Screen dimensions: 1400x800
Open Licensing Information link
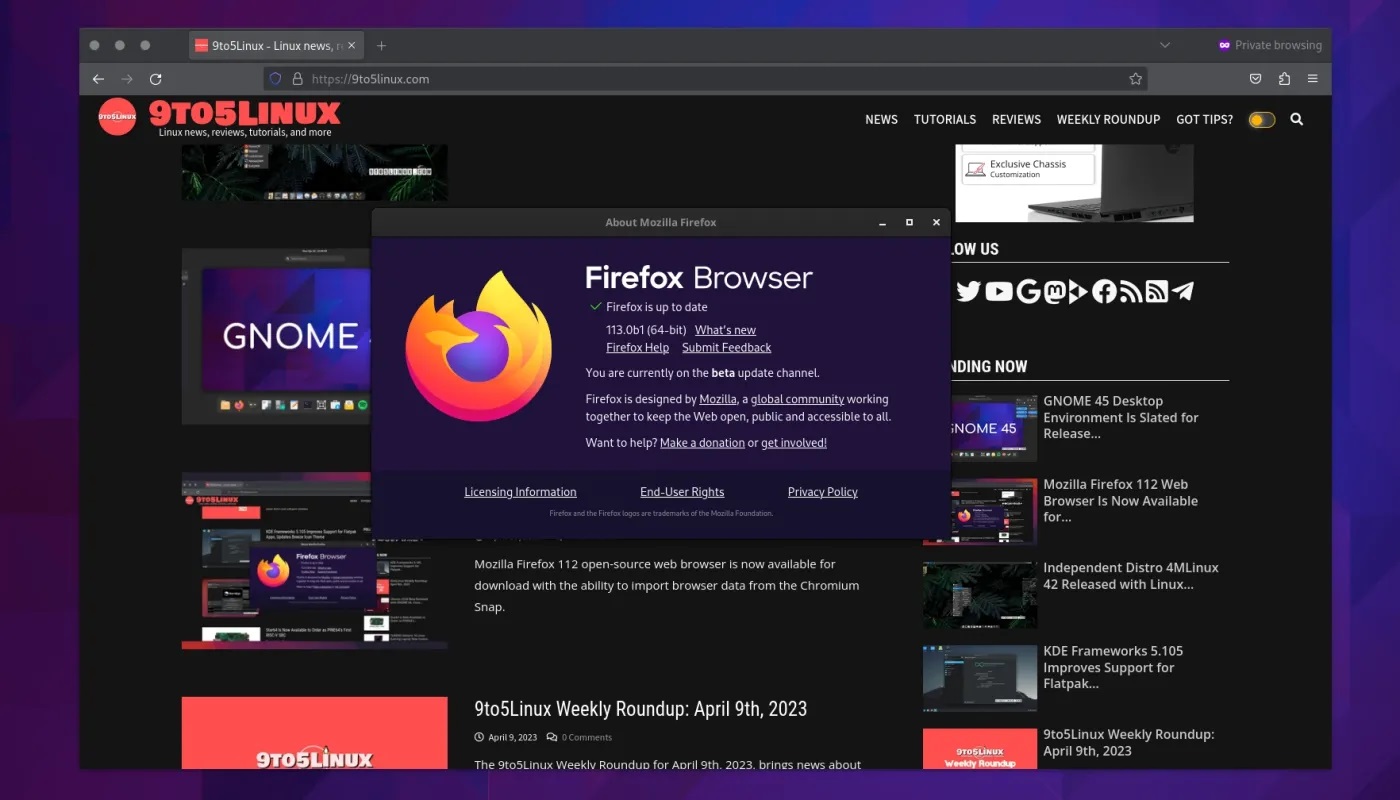click(x=520, y=492)
